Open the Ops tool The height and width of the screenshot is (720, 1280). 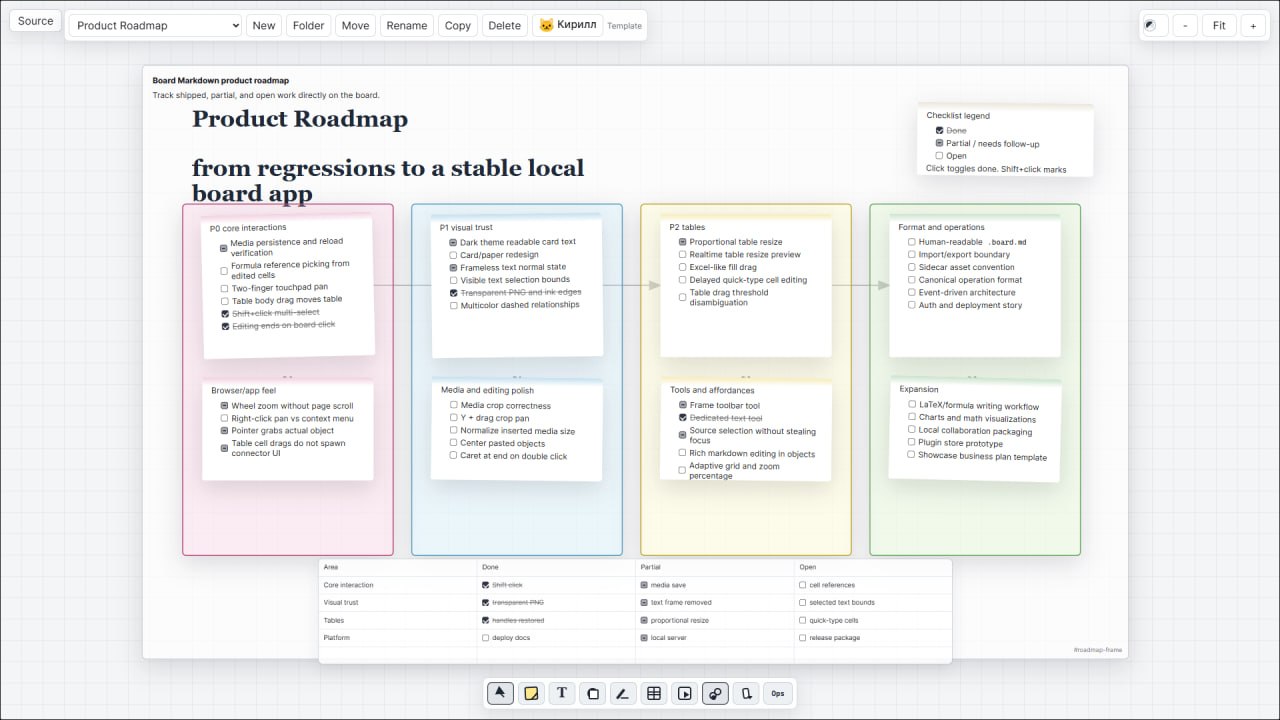[x=778, y=693]
